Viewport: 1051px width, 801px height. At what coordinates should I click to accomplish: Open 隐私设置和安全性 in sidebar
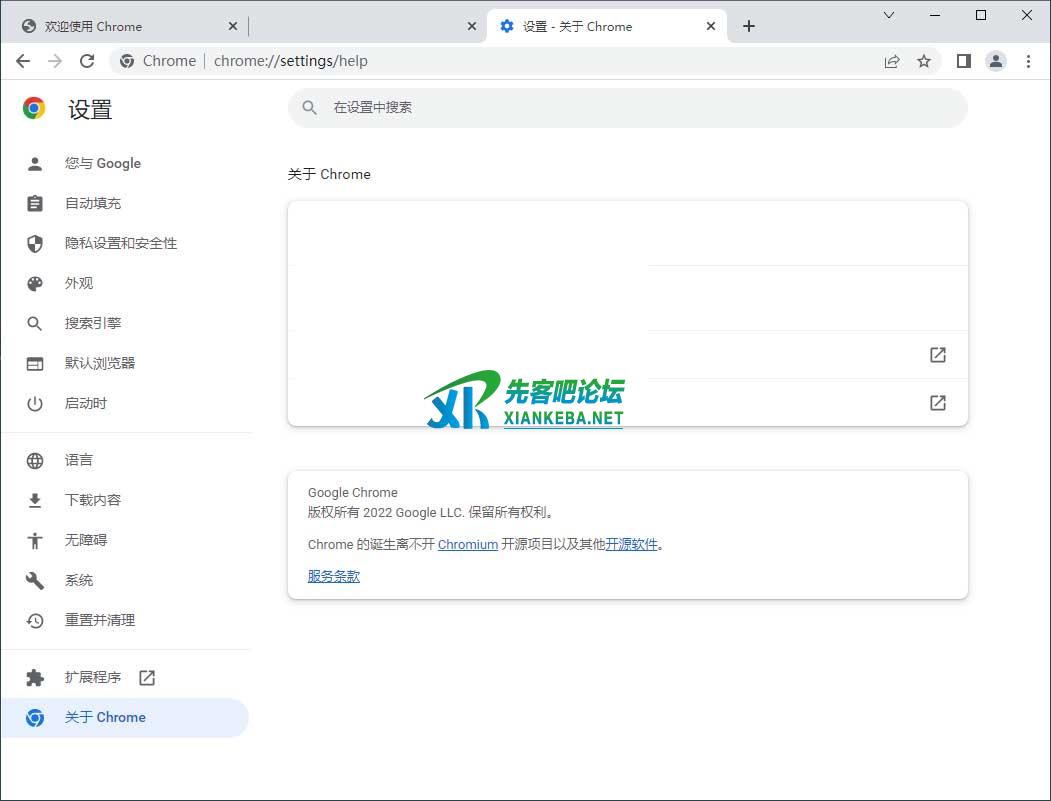click(x=121, y=243)
